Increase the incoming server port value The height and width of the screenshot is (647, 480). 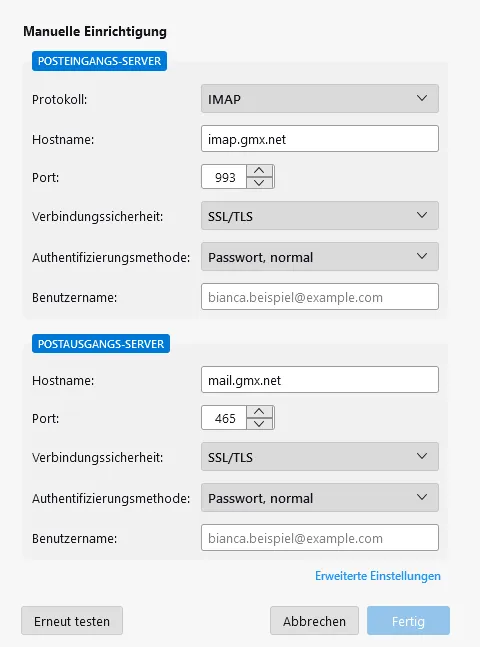click(x=259, y=171)
